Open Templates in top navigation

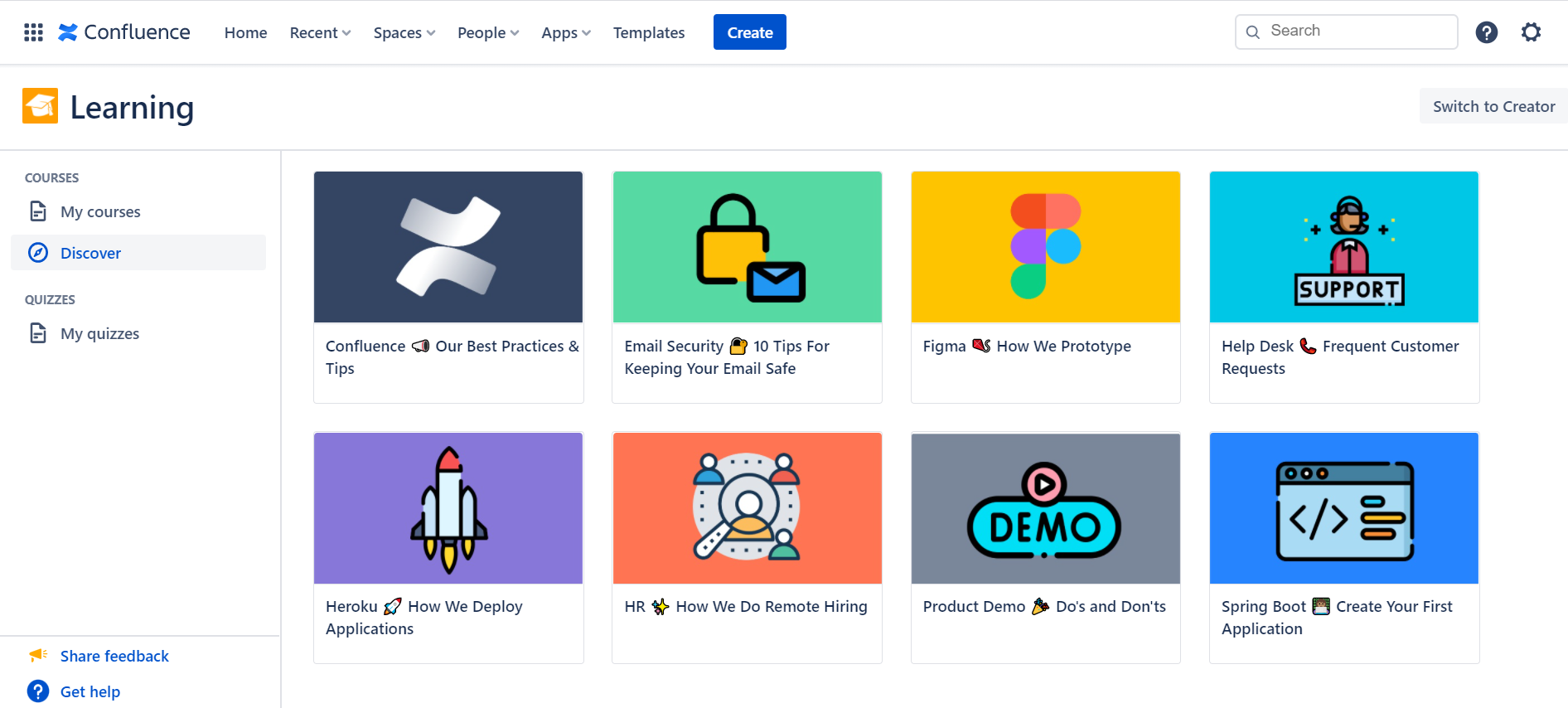[649, 32]
